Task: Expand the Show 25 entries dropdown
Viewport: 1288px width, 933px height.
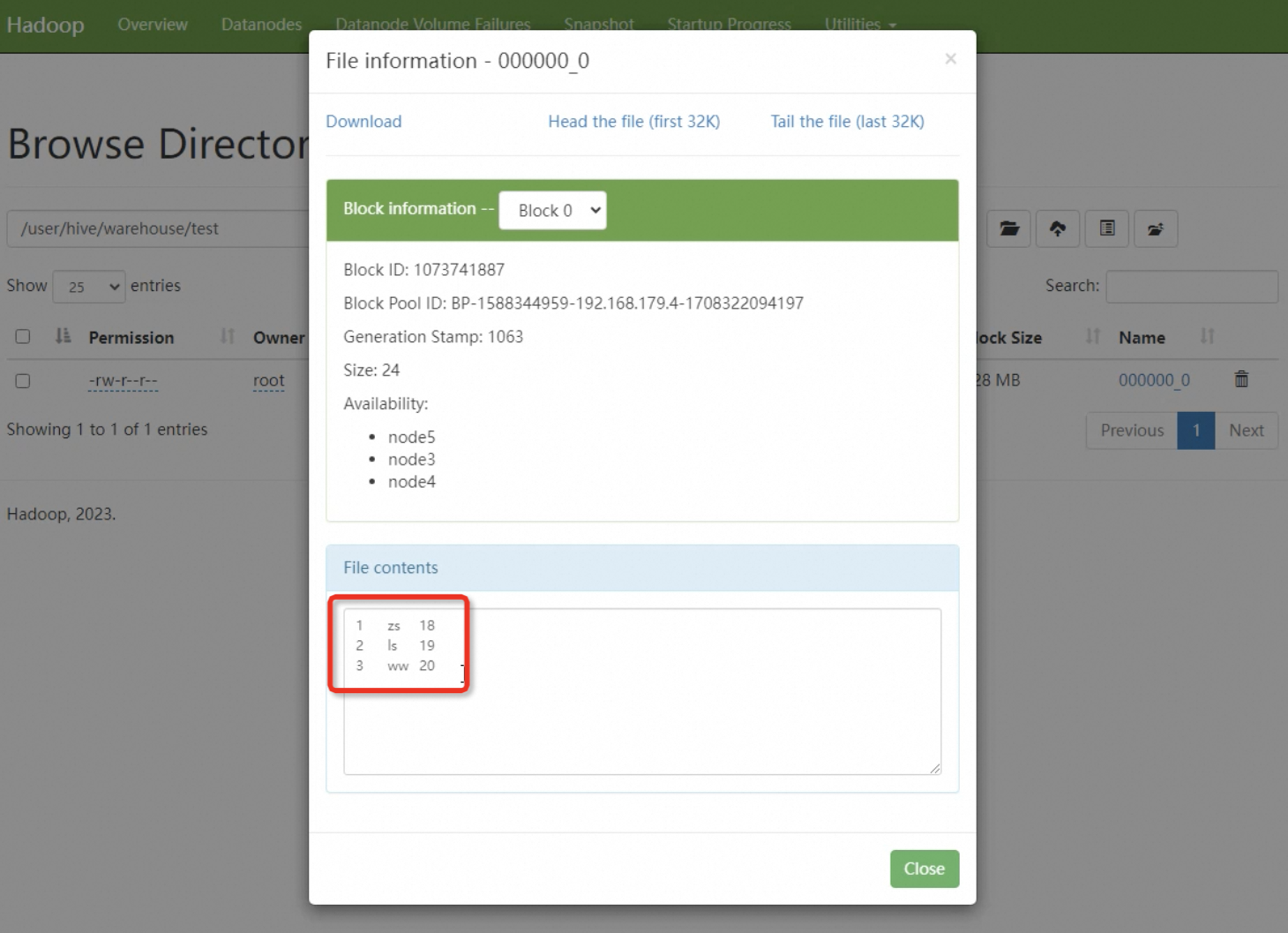Action: pyautogui.click(x=89, y=287)
